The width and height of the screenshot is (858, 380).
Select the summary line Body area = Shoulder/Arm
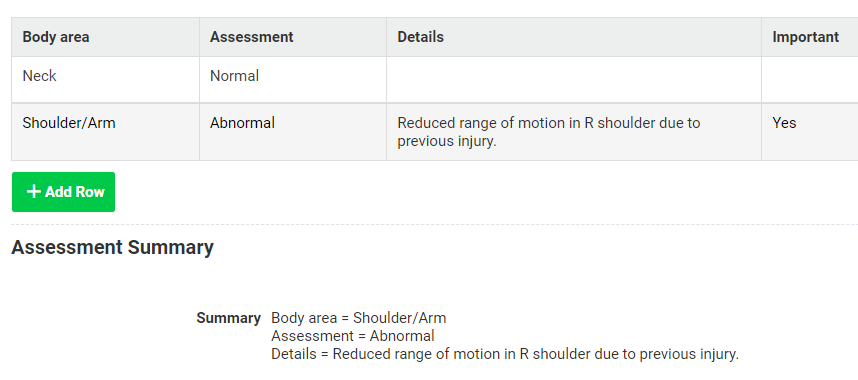point(358,318)
